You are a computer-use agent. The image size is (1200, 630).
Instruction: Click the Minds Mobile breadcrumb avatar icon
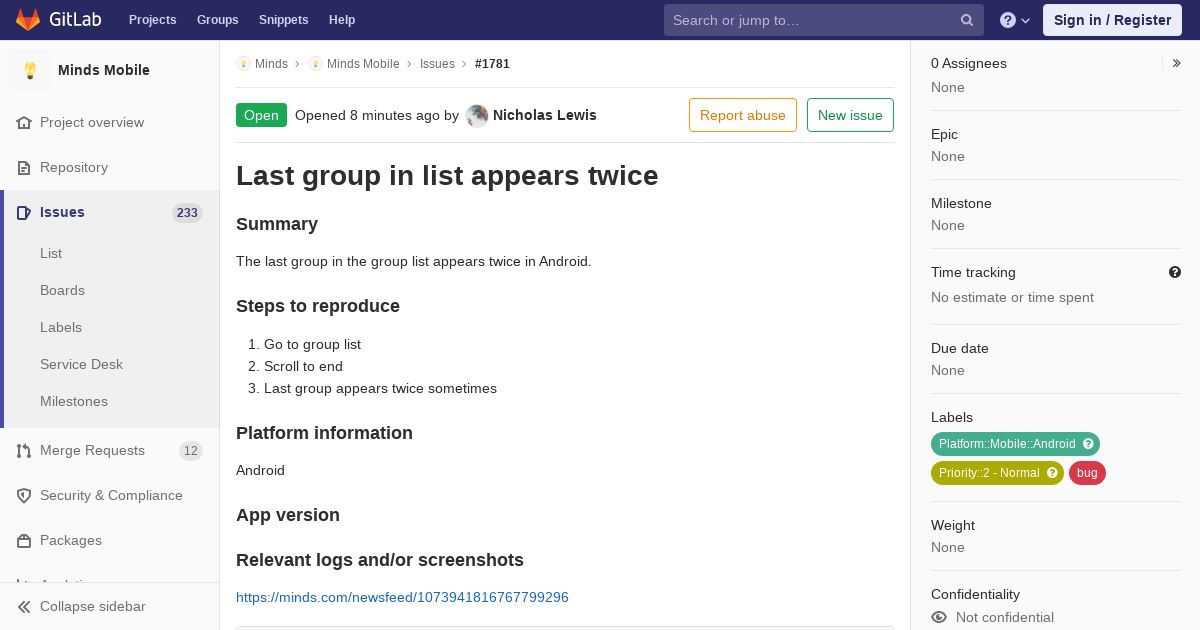point(315,64)
